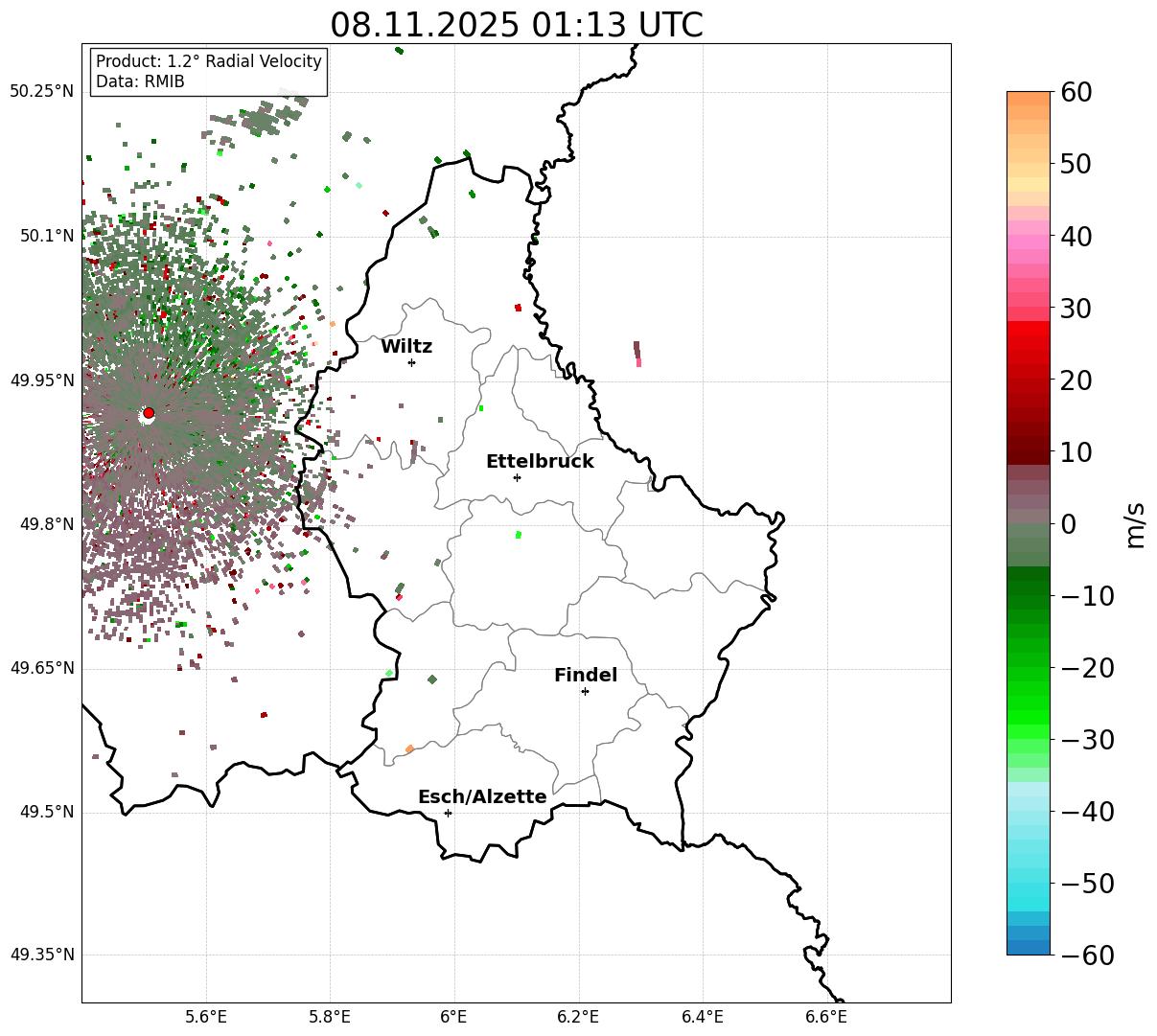1157x1036 pixels.
Task: Select the Ettelbruck city label
Action: coord(540,462)
